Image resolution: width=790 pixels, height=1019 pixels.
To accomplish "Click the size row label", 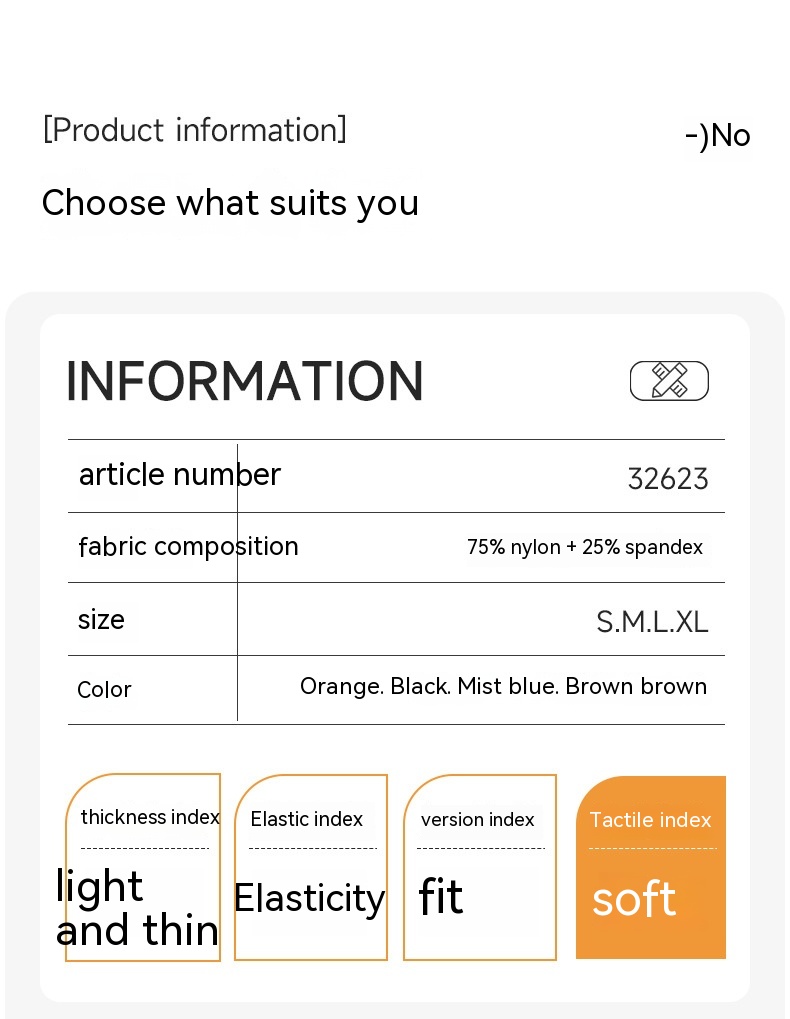I will click(x=101, y=620).
